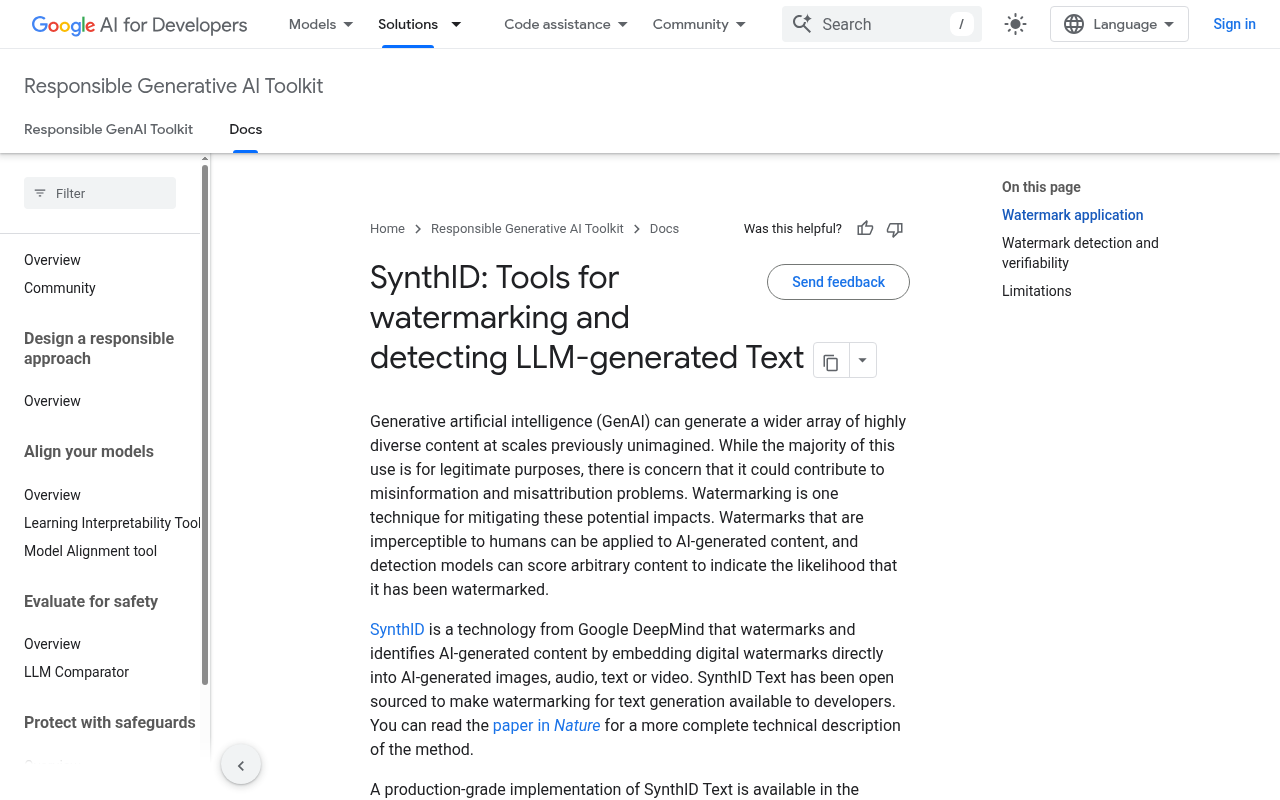The width and height of the screenshot is (1280, 800).
Task: Jump to Watermark application section
Action: click(x=1072, y=215)
